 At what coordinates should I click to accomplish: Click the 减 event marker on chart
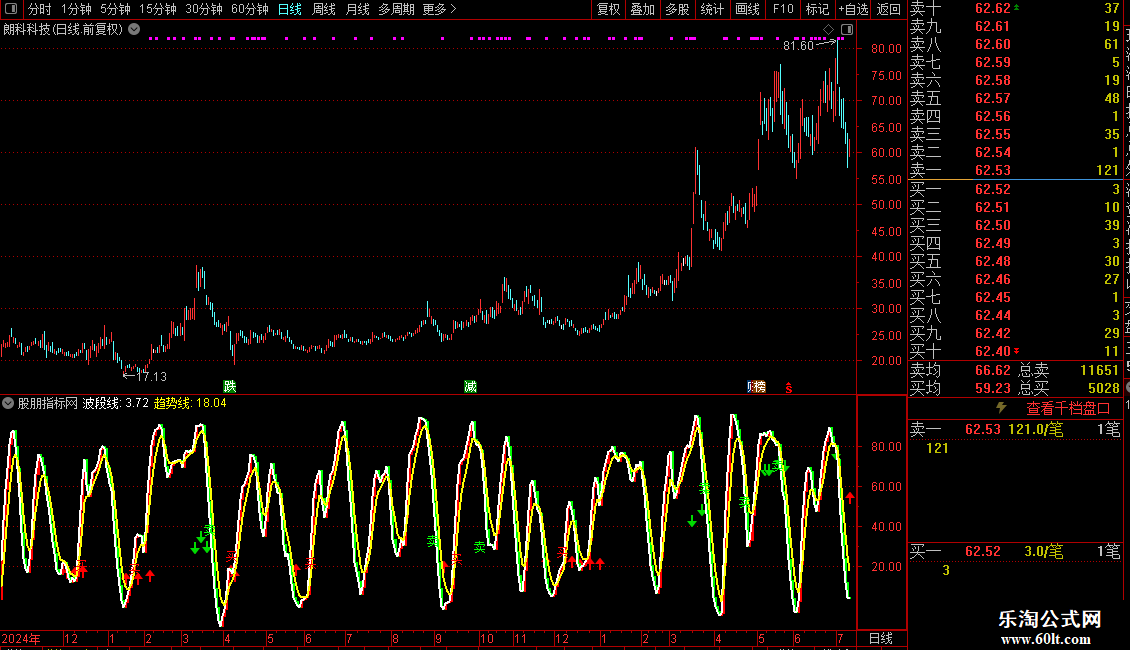tap(470, 387)
